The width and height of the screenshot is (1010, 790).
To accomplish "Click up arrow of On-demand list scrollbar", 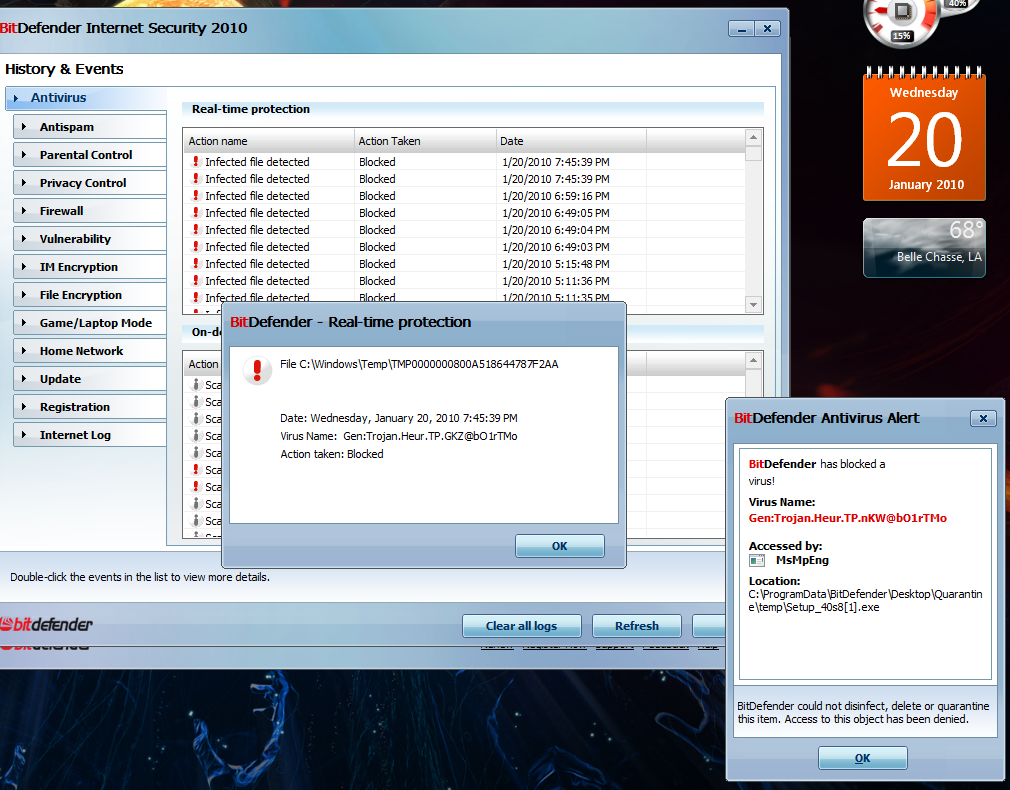I will [753, 360].
